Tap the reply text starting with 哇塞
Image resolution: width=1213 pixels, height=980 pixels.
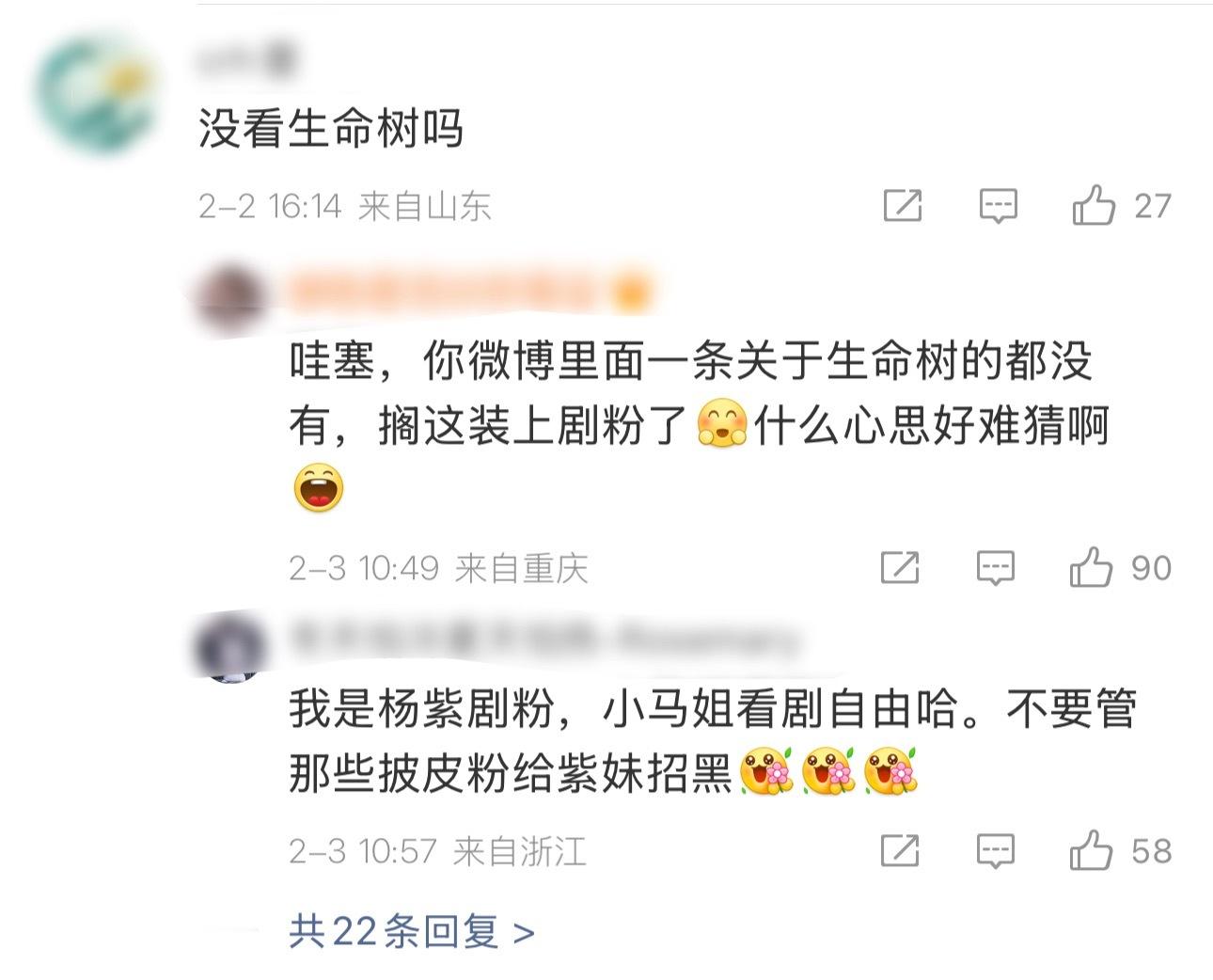click(x=700, y=425)
